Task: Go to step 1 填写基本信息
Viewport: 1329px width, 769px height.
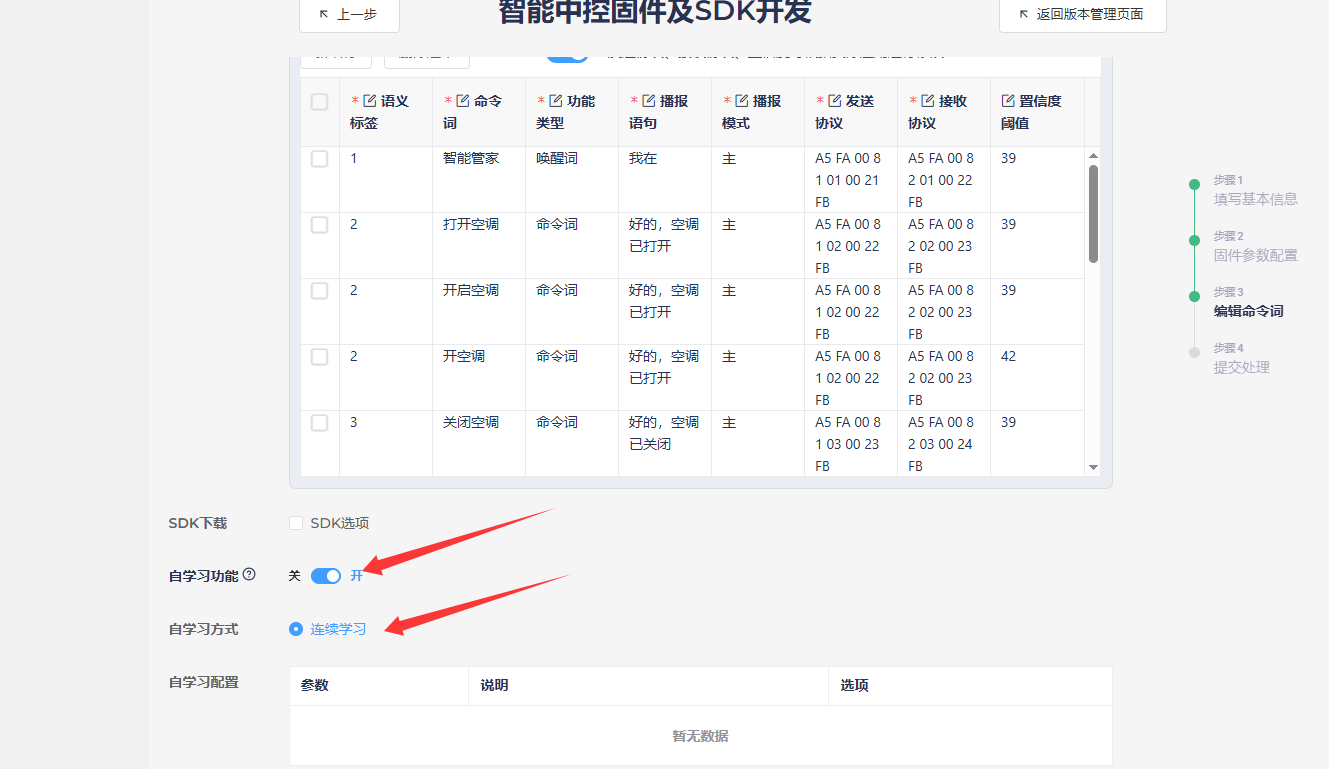Action: [1255, 199]
